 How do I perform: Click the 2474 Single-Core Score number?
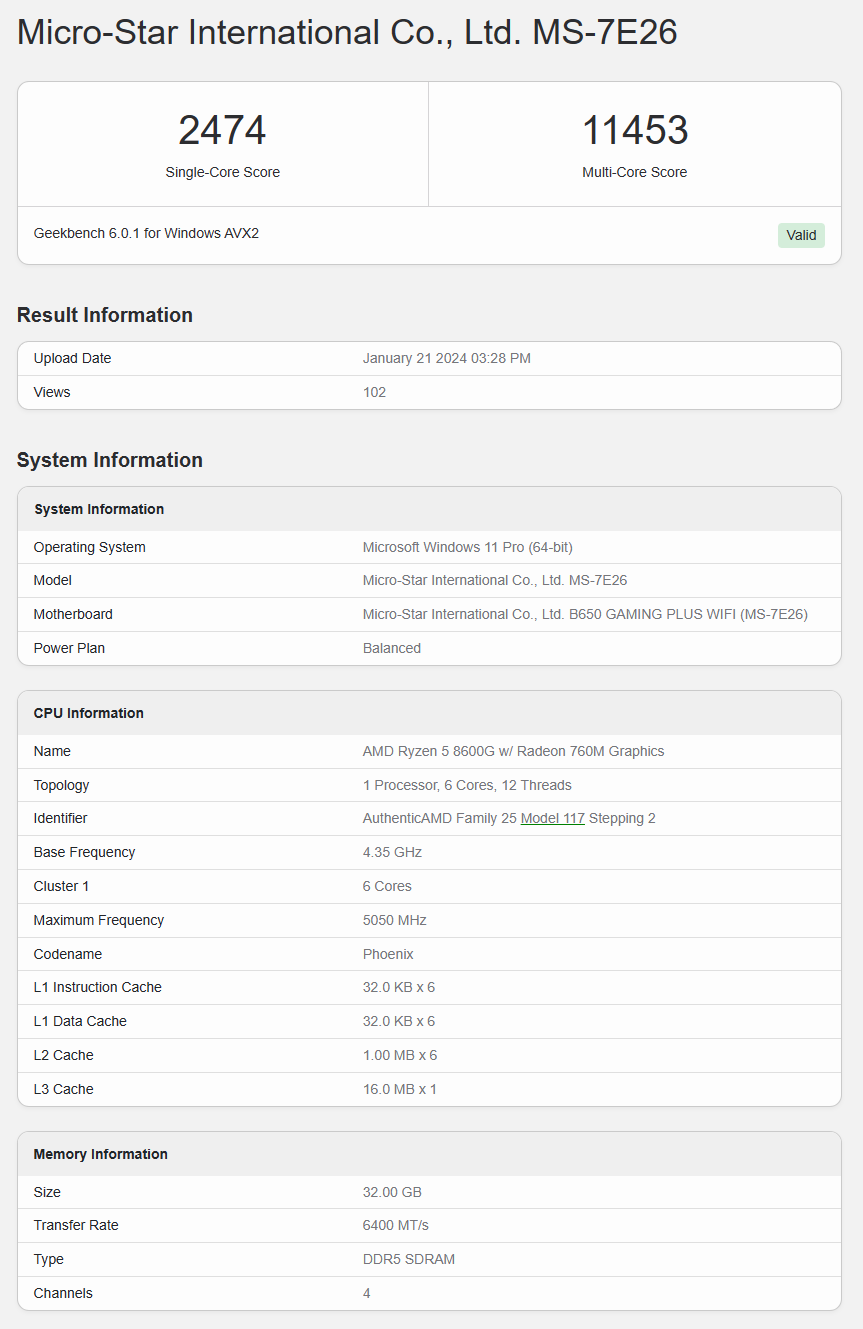(x=222, y=131)
